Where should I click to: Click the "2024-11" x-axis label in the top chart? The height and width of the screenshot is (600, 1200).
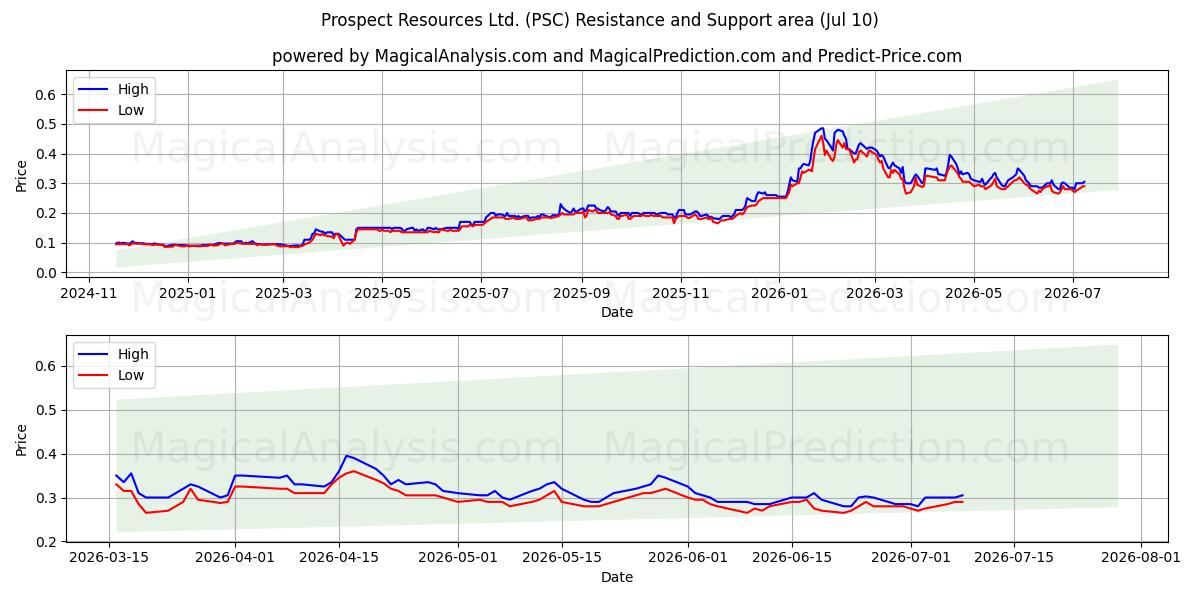point(90,293)
